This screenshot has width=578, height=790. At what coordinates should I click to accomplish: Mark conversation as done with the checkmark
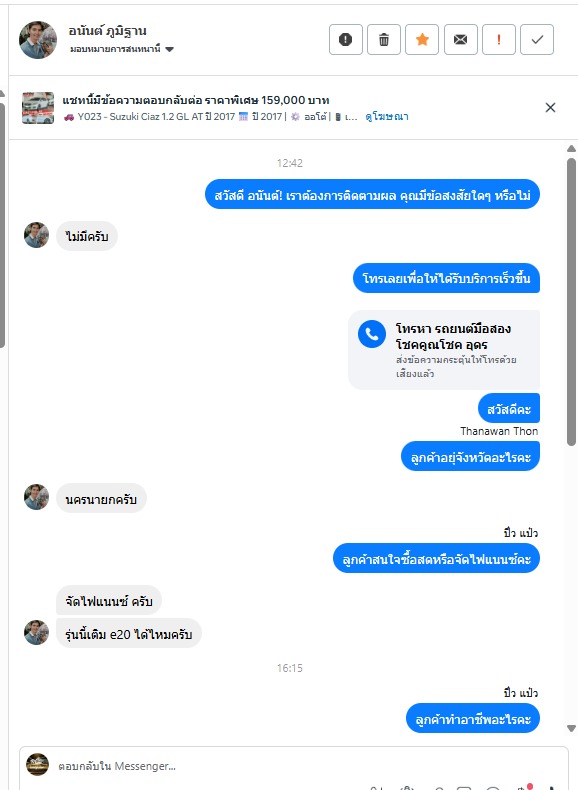[x=537, y=39]
